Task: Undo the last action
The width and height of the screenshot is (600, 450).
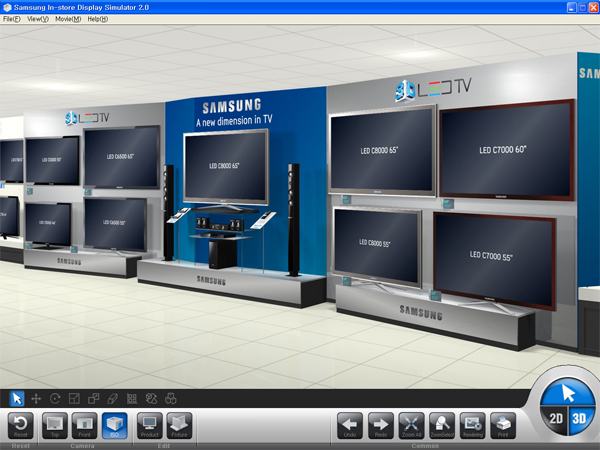Action: [350, 426]
